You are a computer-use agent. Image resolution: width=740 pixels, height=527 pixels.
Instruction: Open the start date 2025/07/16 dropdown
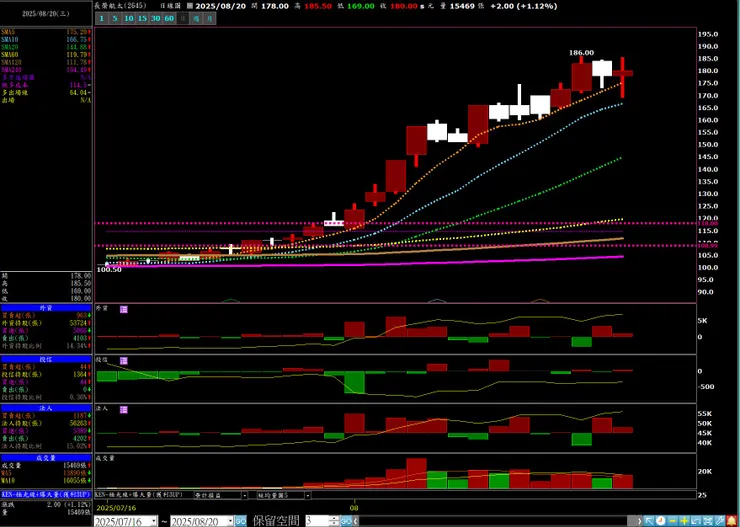pos(153,521)
